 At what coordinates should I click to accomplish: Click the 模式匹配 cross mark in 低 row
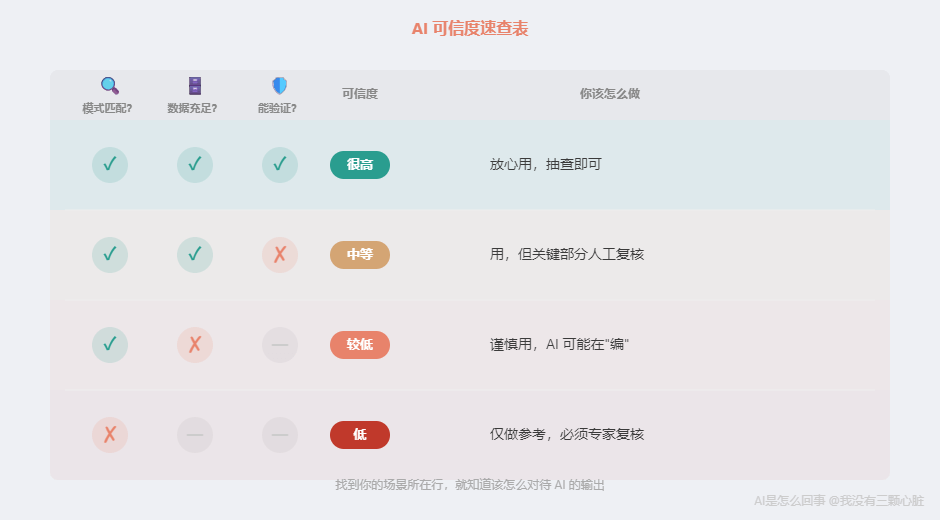[x=110, y=435]
